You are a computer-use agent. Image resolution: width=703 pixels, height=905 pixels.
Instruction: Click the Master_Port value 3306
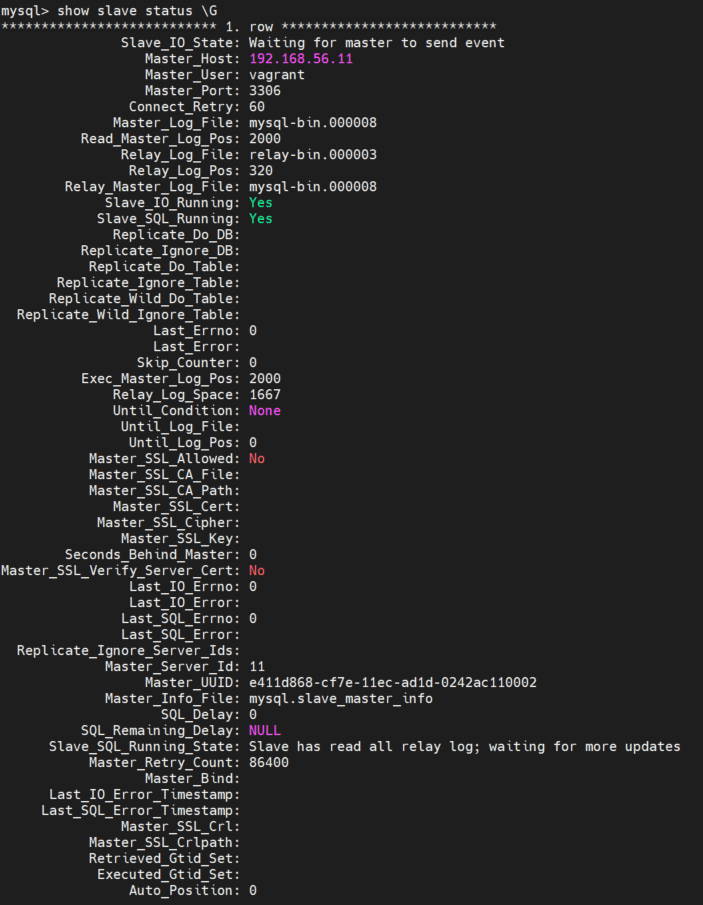point(265,91)
